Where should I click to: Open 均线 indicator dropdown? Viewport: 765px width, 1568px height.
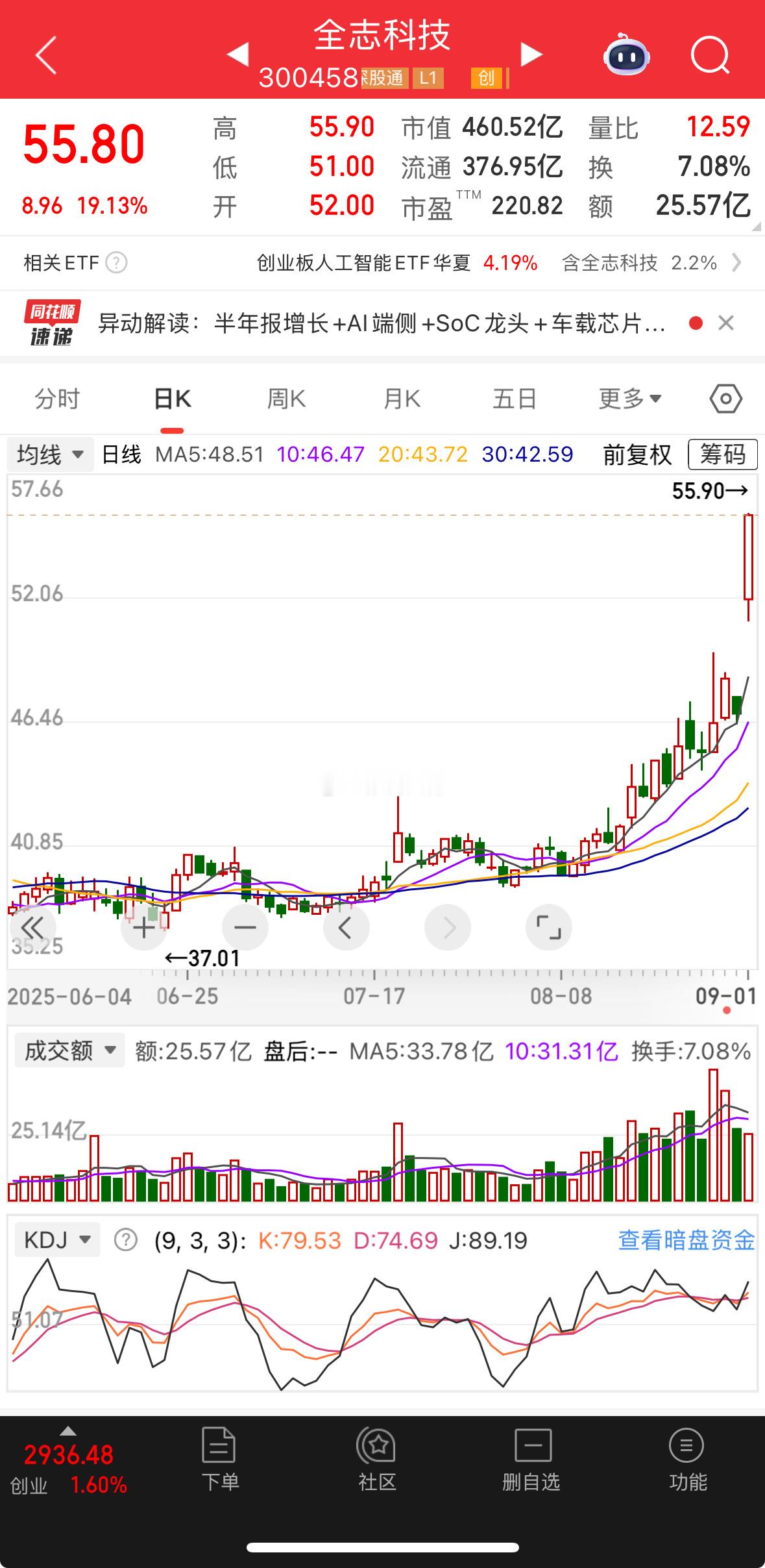click(x=51, y=454)
